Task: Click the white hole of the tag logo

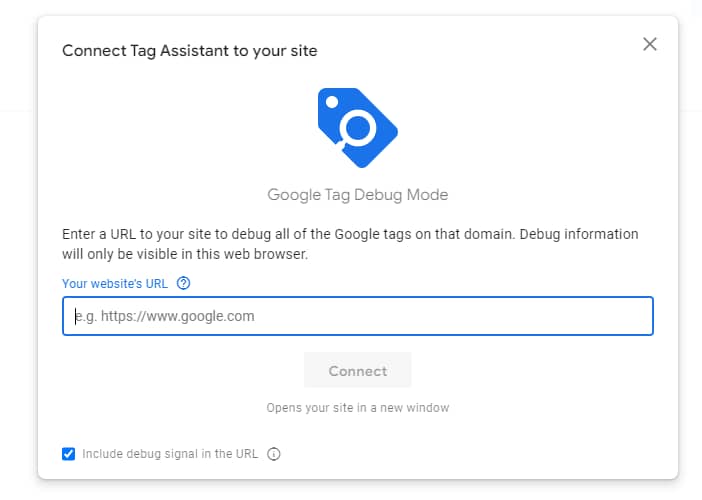Action: (x=332, y=102)
